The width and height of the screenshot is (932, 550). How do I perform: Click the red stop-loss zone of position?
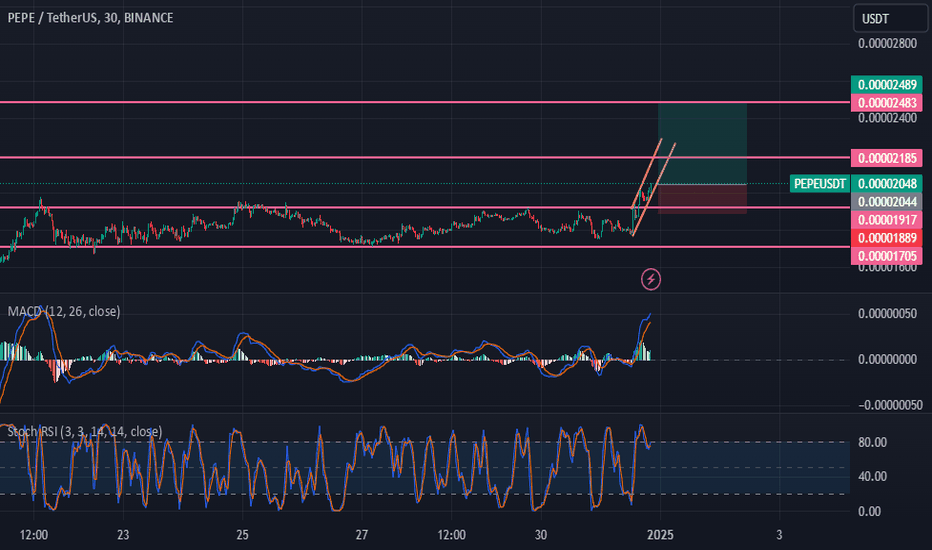(702, 199)
